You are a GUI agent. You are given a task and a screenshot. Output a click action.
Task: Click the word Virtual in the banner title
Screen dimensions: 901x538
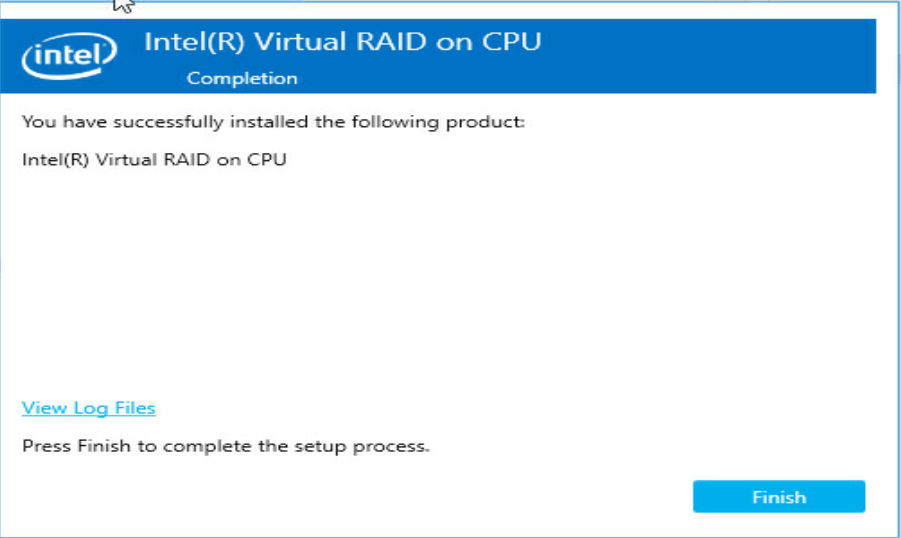tap(300, 42)
